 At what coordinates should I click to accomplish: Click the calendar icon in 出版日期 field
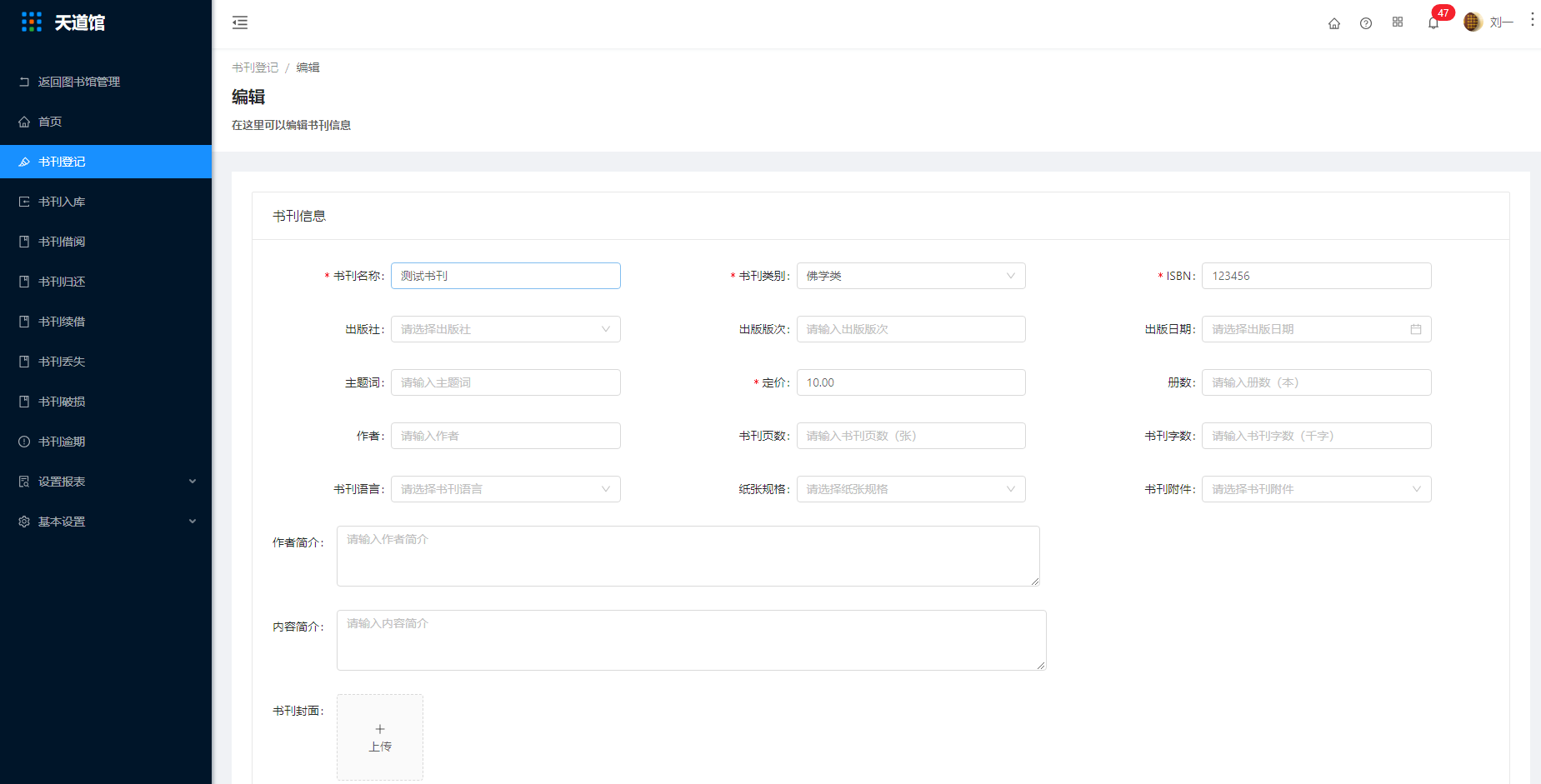1416,329
